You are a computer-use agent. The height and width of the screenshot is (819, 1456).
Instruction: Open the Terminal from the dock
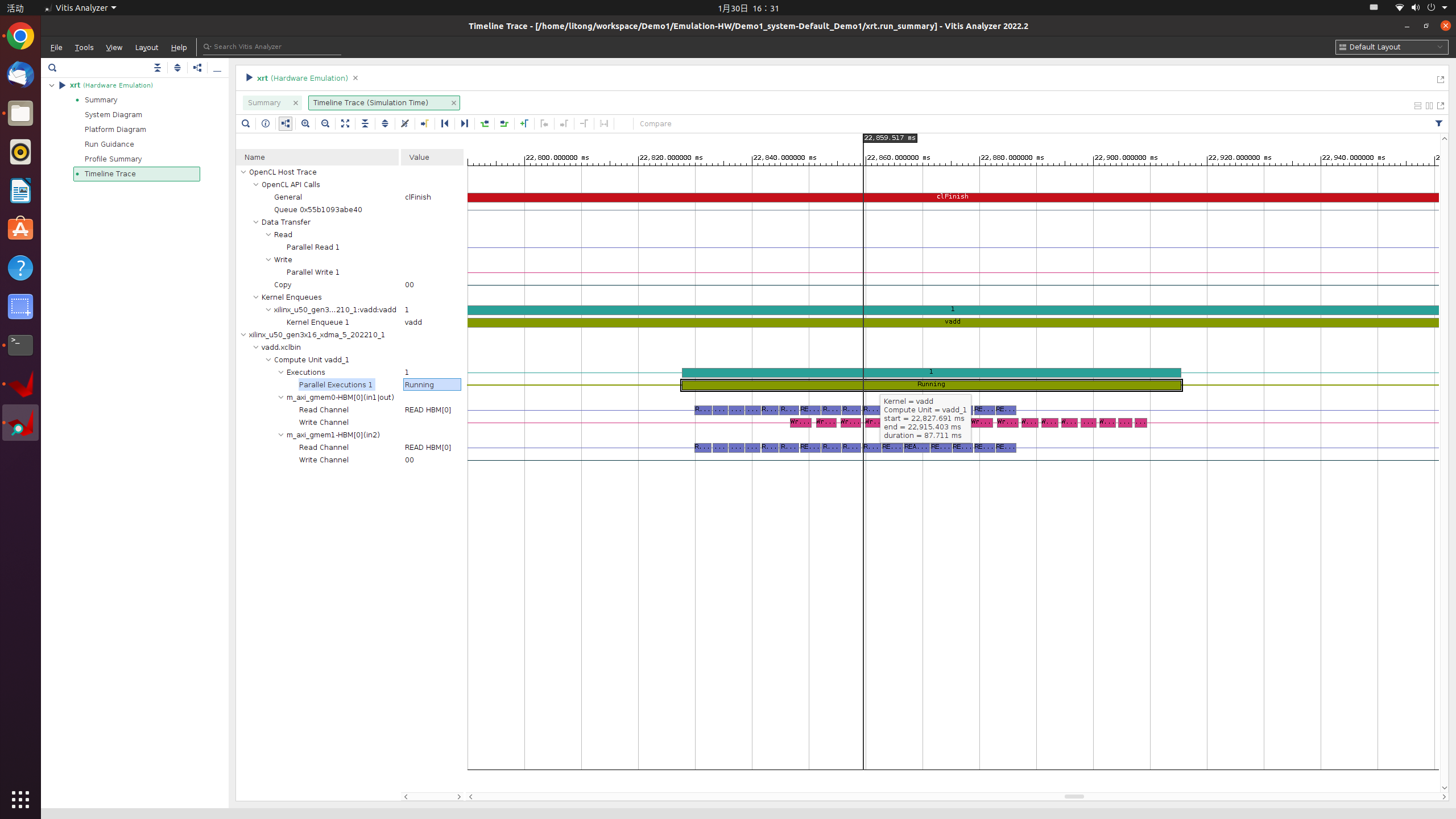coord(20,345)
